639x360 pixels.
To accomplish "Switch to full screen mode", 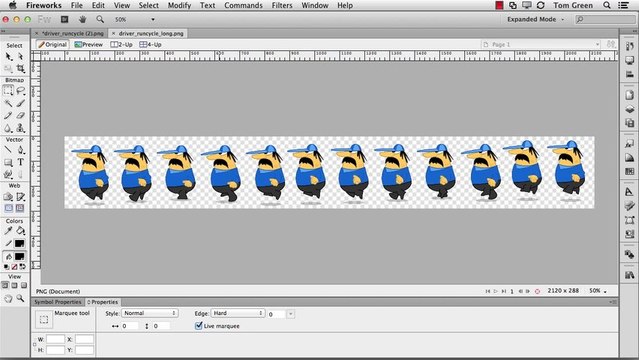I will (x=24, y=285).
